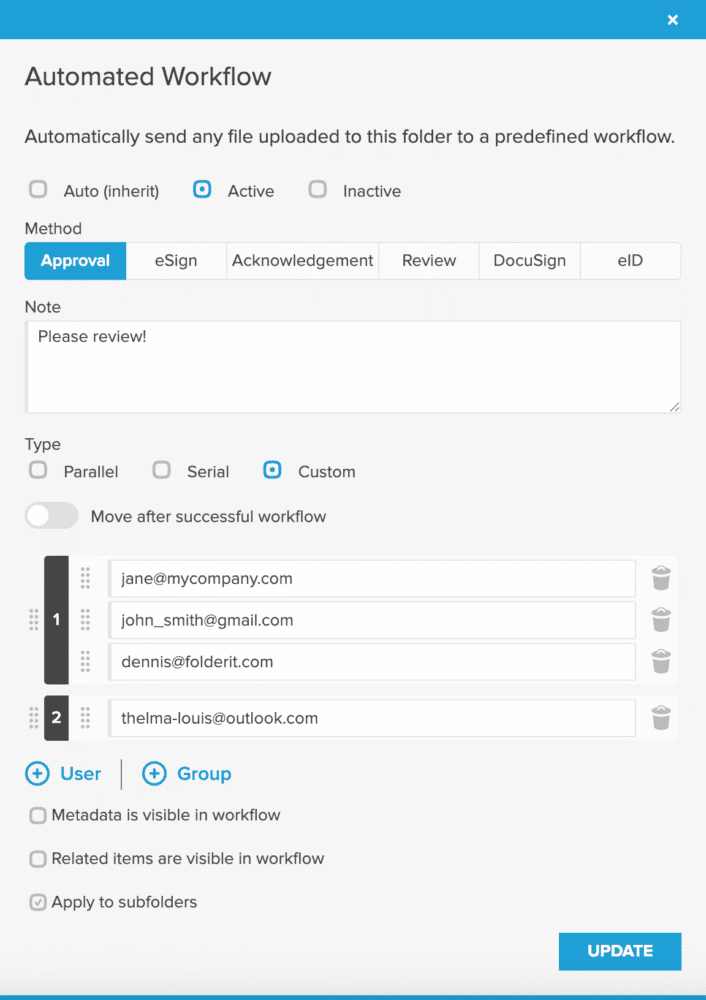This screenshot has width=706, height=1000.
Task: Click the step 2 group drag handle
Action: (34, 718)
